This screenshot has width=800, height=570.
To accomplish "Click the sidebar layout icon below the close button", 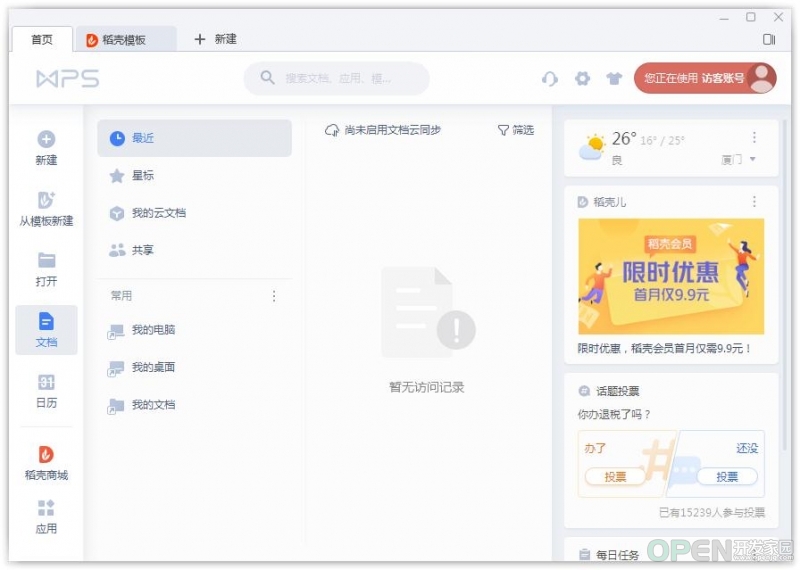I will (769, 39).
